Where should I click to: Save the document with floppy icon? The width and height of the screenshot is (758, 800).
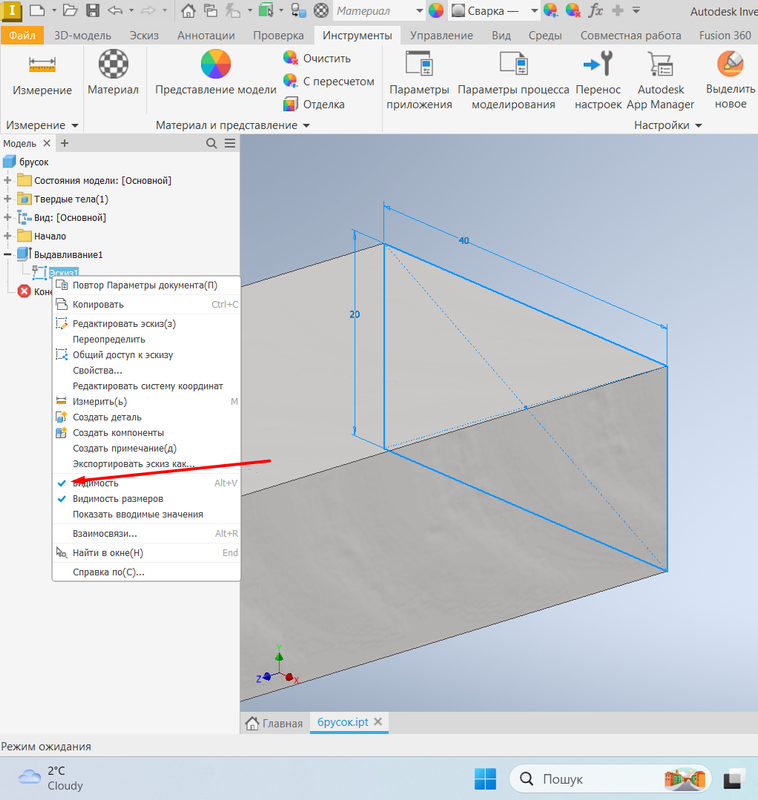92,10
